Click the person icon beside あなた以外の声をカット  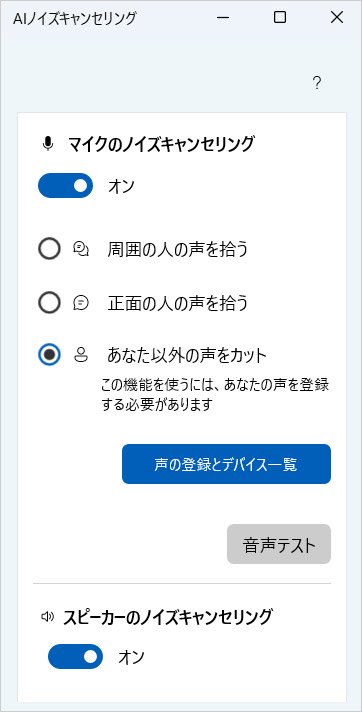[x=80, y=355]
